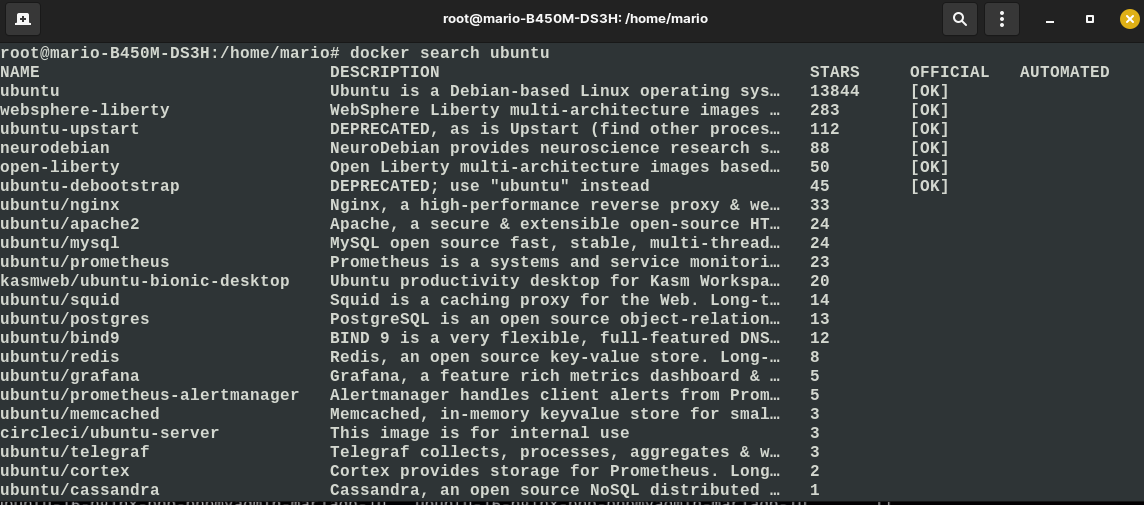Click the kasmweb/ubuntu-bionic-desktop entry
The width and height of the screenshot is (1144, 505).
pos(144,281)
